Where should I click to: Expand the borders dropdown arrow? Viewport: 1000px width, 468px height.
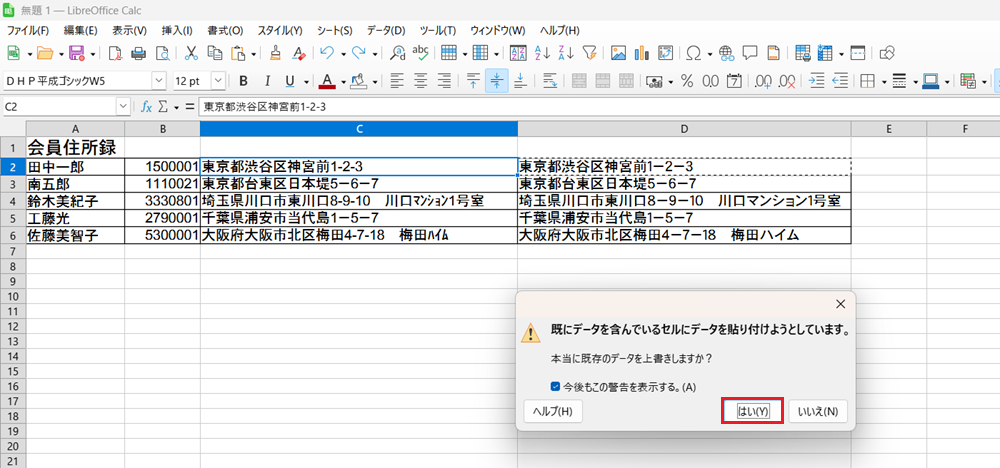(x=883, y=82)
